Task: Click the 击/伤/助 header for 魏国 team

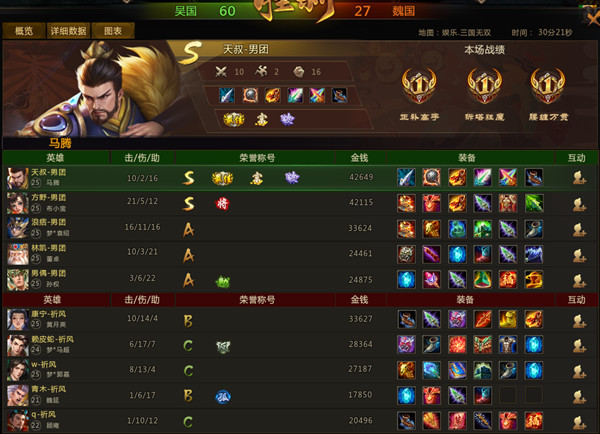Action: 142,300
